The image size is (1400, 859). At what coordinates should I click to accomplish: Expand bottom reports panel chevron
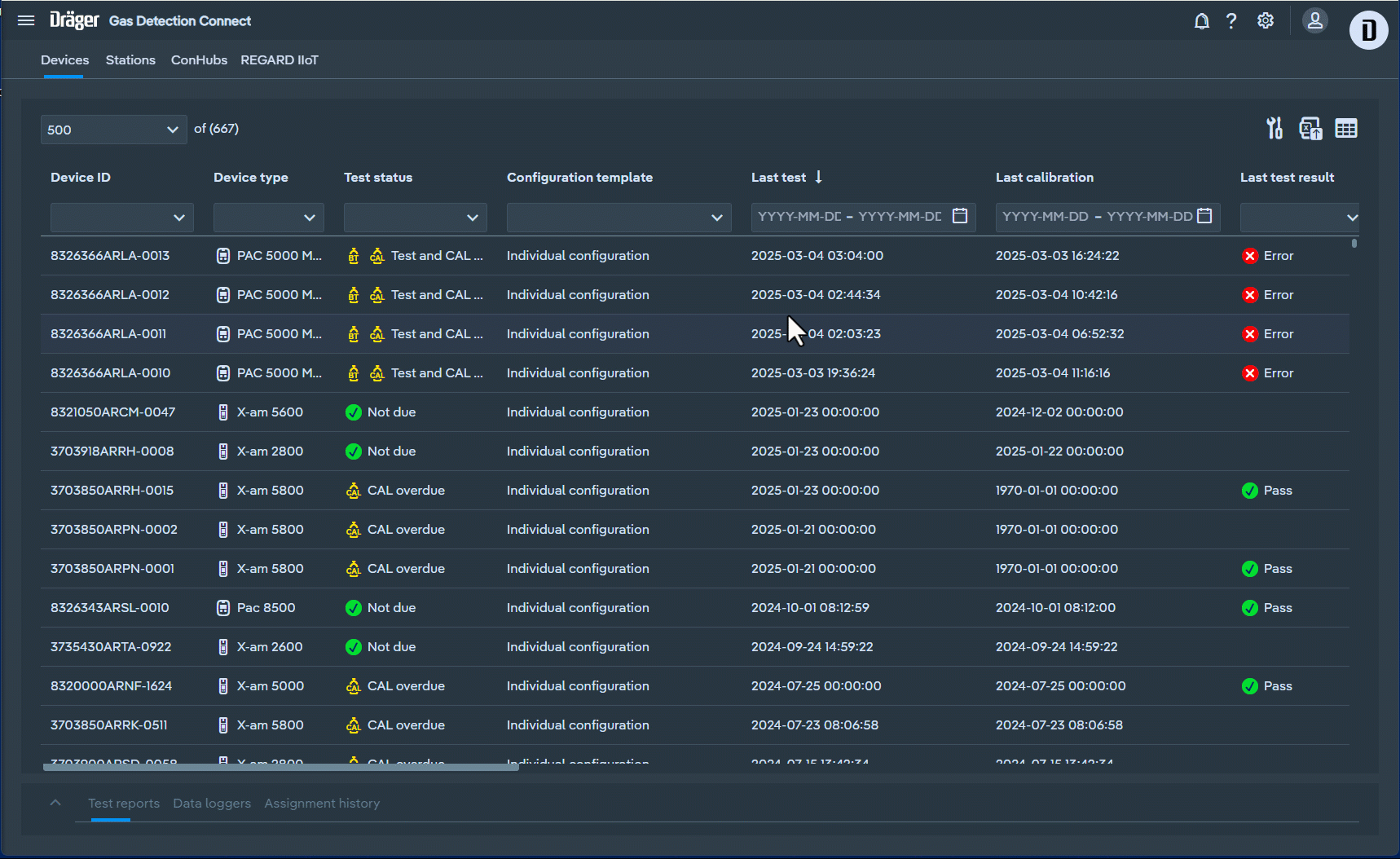[55, 803]
